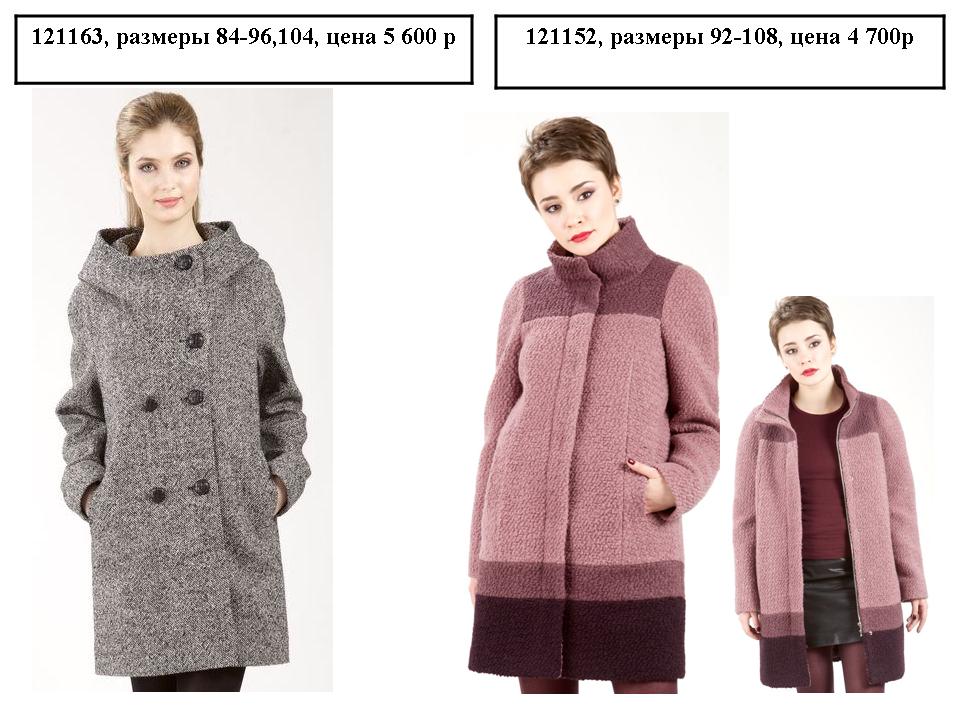Select the large pink coat photo
960x720 pixels.
[597, 403]
